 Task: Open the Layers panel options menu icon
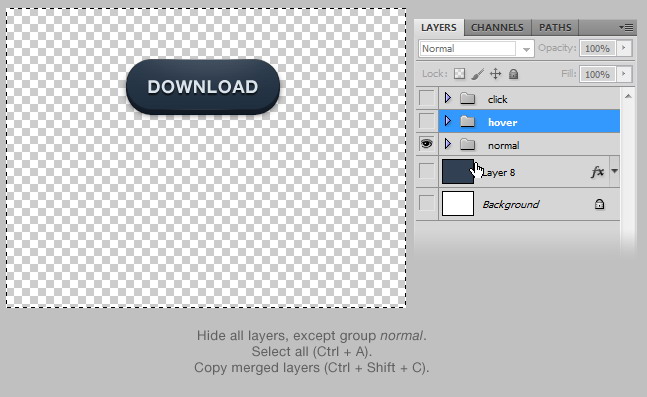point(626,28)
